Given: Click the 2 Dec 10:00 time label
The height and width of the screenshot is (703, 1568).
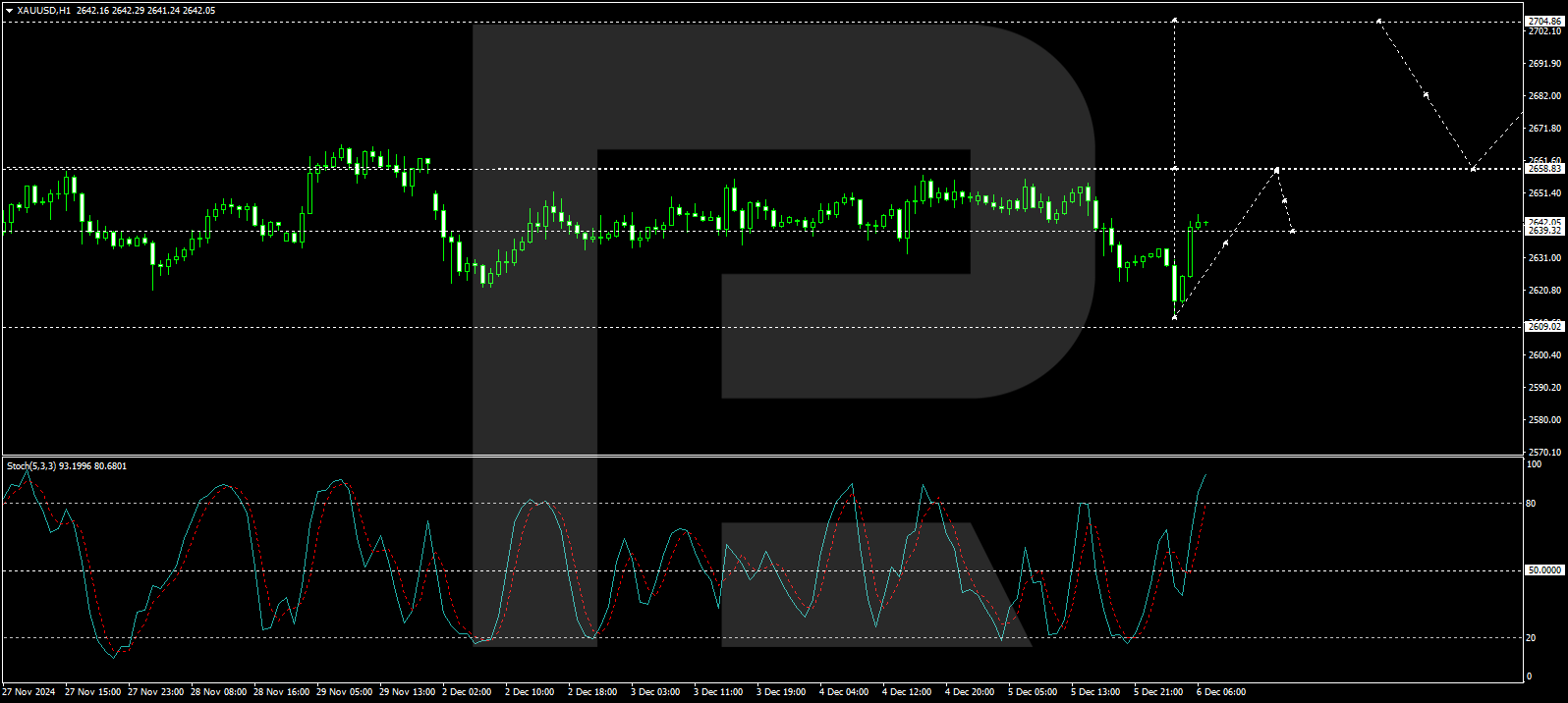Looking at the screenshot, I should coord(530,692).
